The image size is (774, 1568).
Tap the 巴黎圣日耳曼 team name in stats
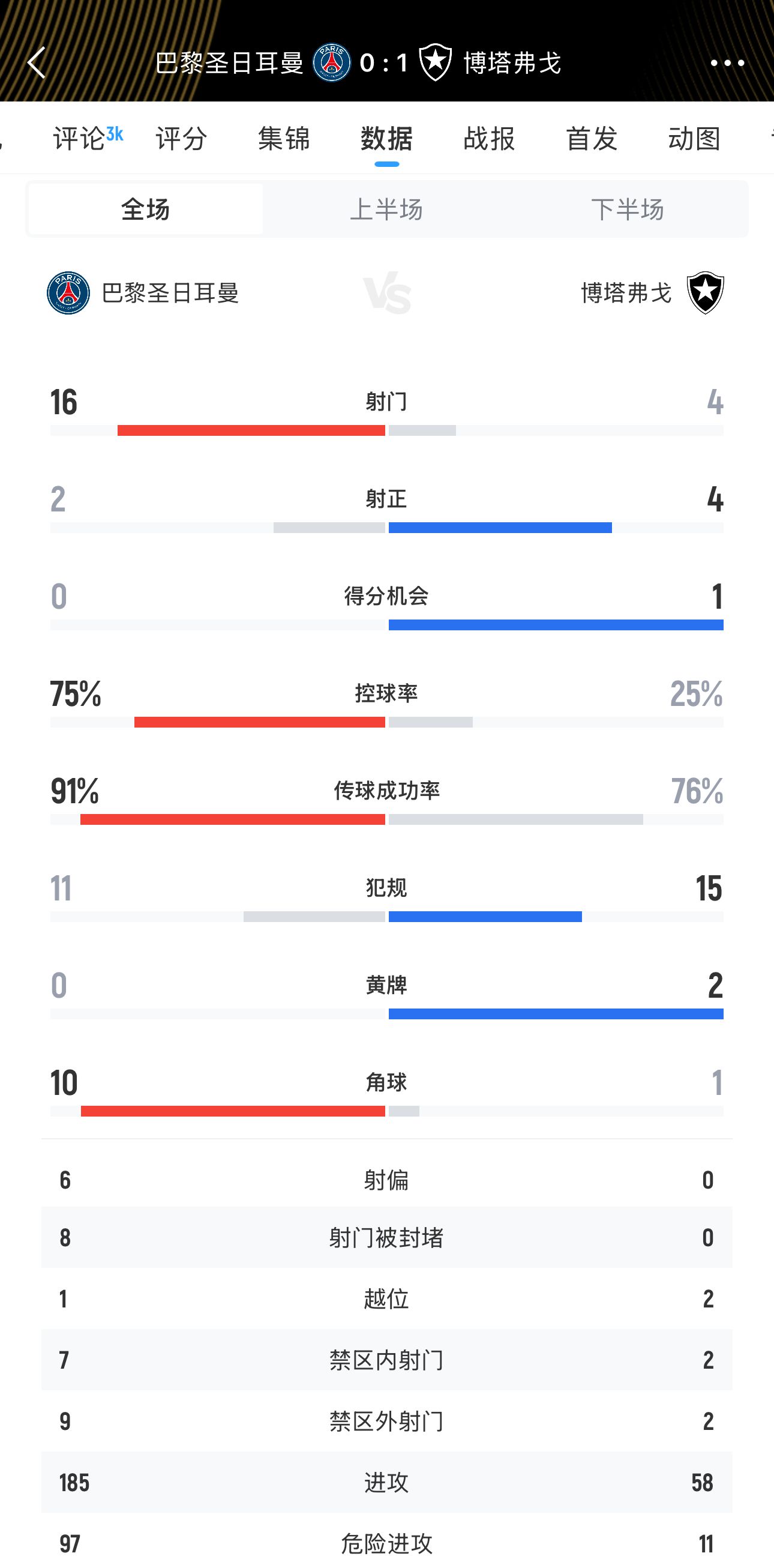[x=170, y=293]
